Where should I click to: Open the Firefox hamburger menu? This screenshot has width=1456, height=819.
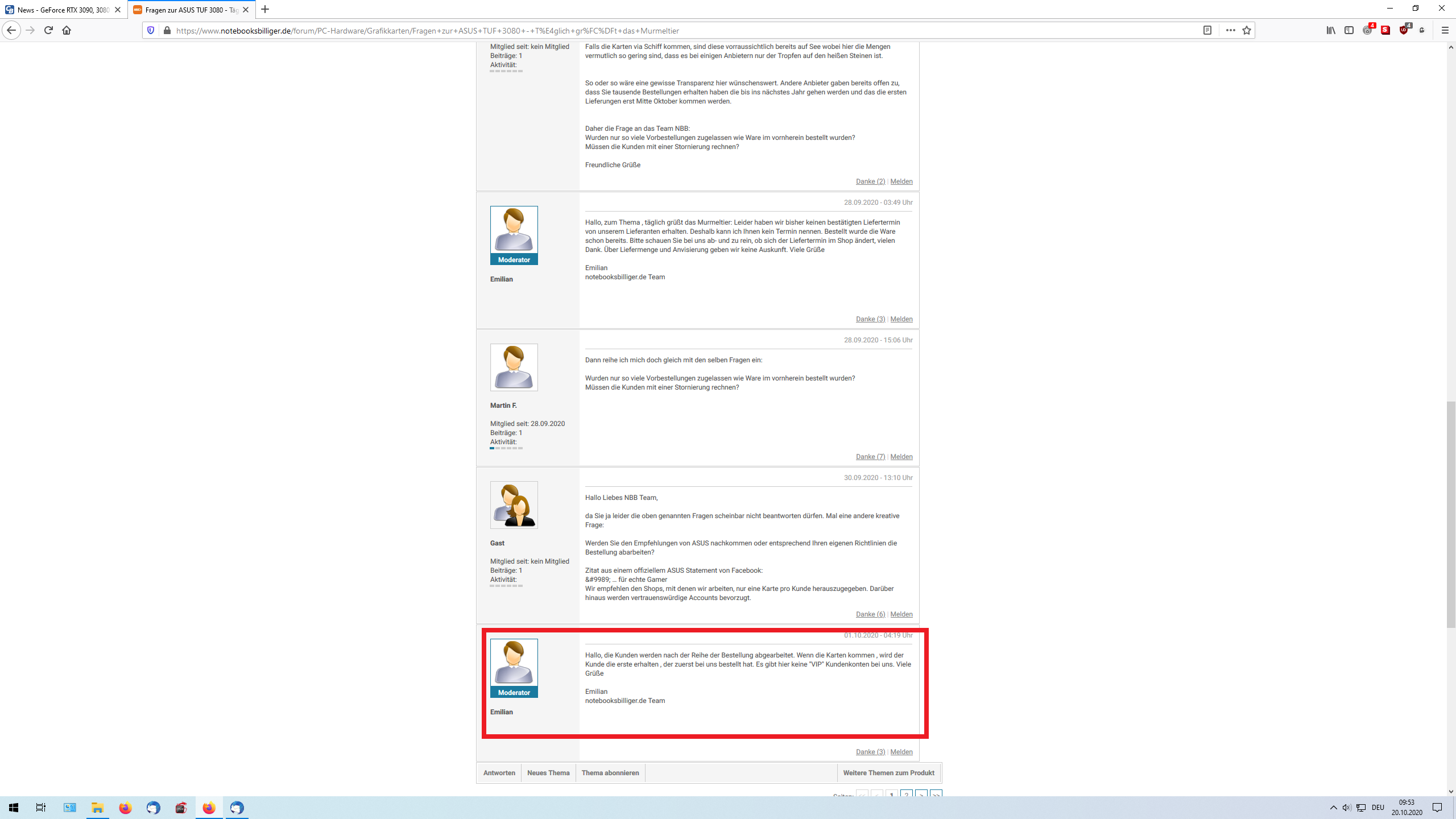(1445, 30)
